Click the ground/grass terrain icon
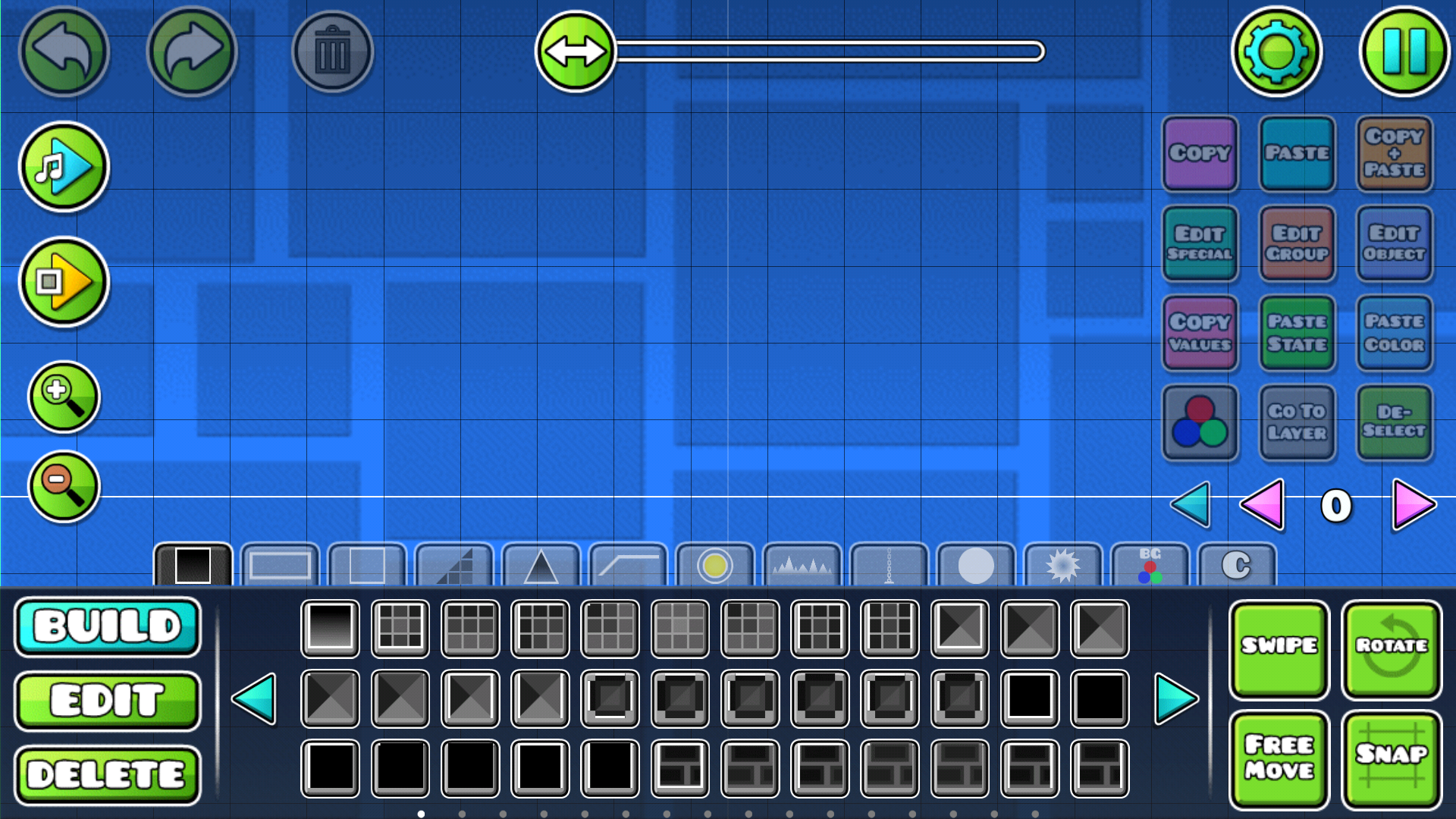1456x819 pixels. [x=800, y=565]
